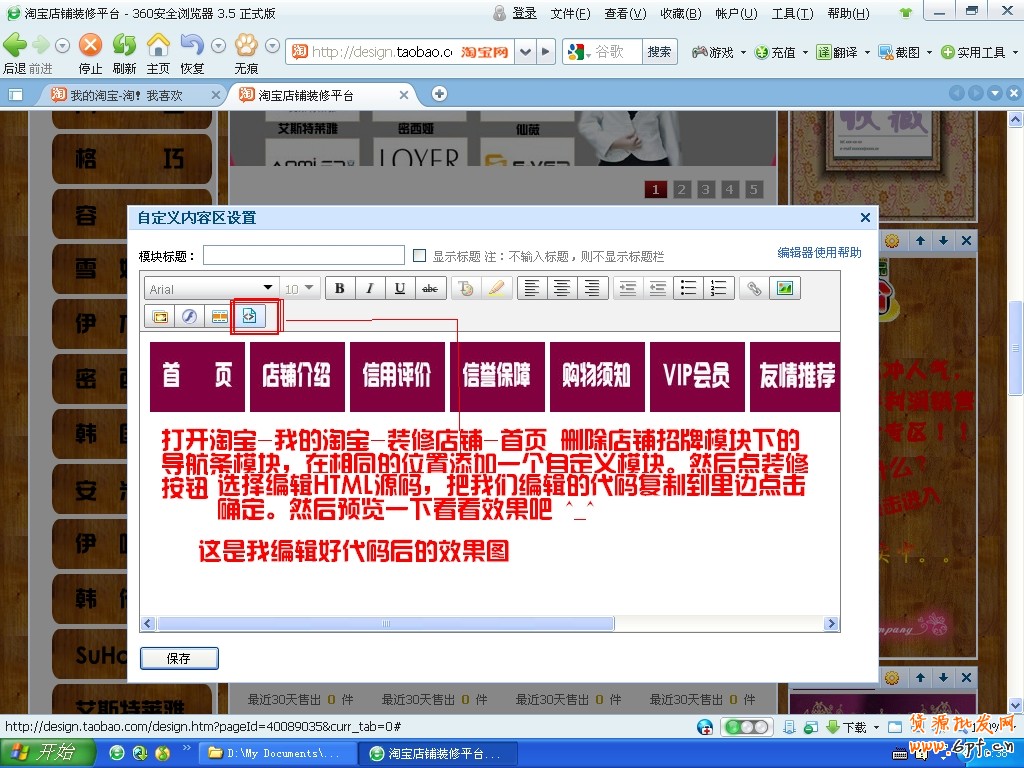
Task: Click in the module title input field
Action: [304, 255]
